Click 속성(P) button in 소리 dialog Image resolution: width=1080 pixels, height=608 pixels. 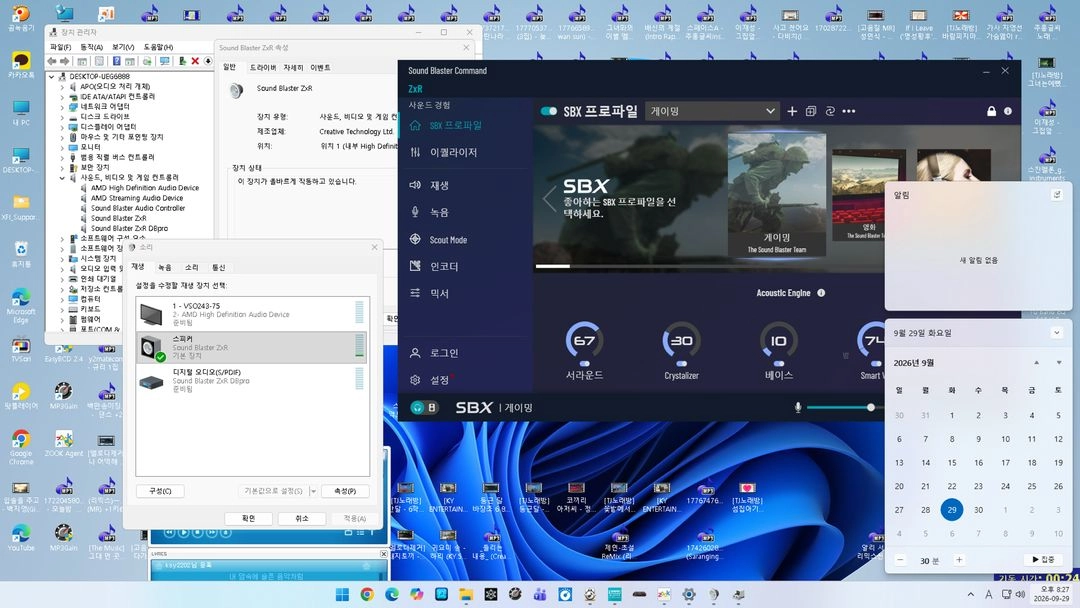pyautogui.click(x=345, y=491)
